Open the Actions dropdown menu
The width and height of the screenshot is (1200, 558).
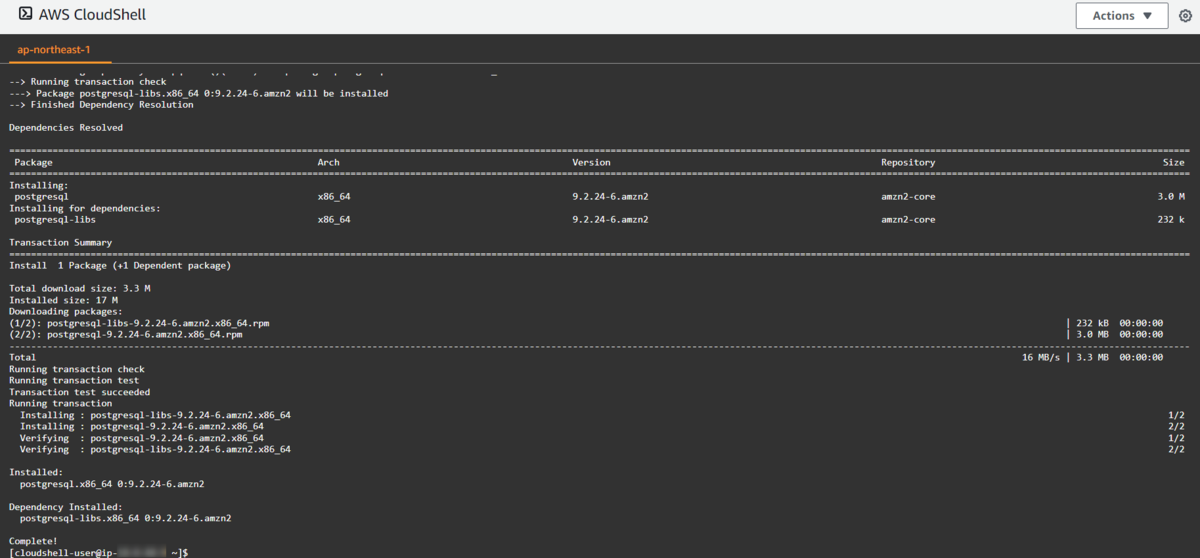1122,16
